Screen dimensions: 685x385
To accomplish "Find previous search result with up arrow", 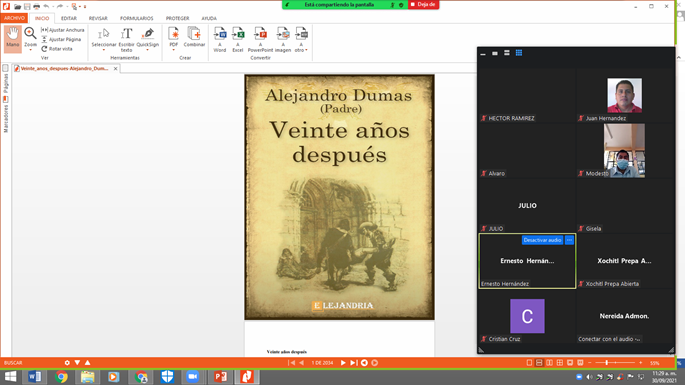I will coord(87,363).
